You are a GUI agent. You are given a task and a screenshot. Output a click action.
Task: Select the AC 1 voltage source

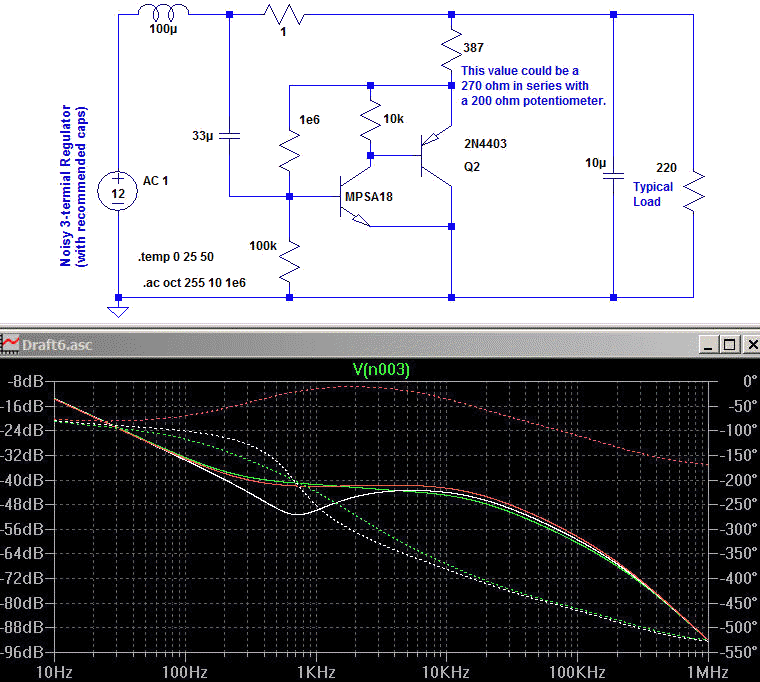(118, 189)
